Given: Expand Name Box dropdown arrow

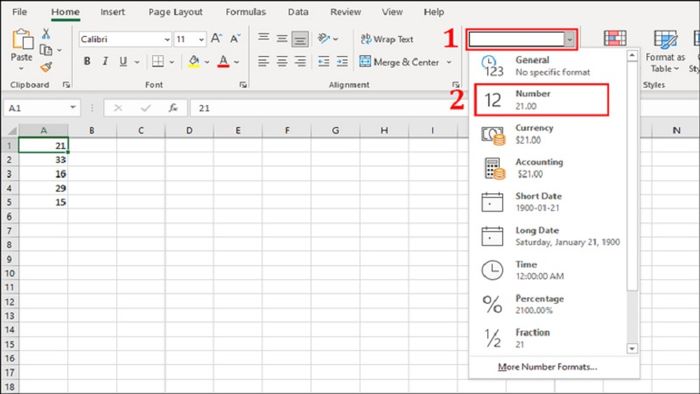Looking at the screenshot, I should [73, 108].
